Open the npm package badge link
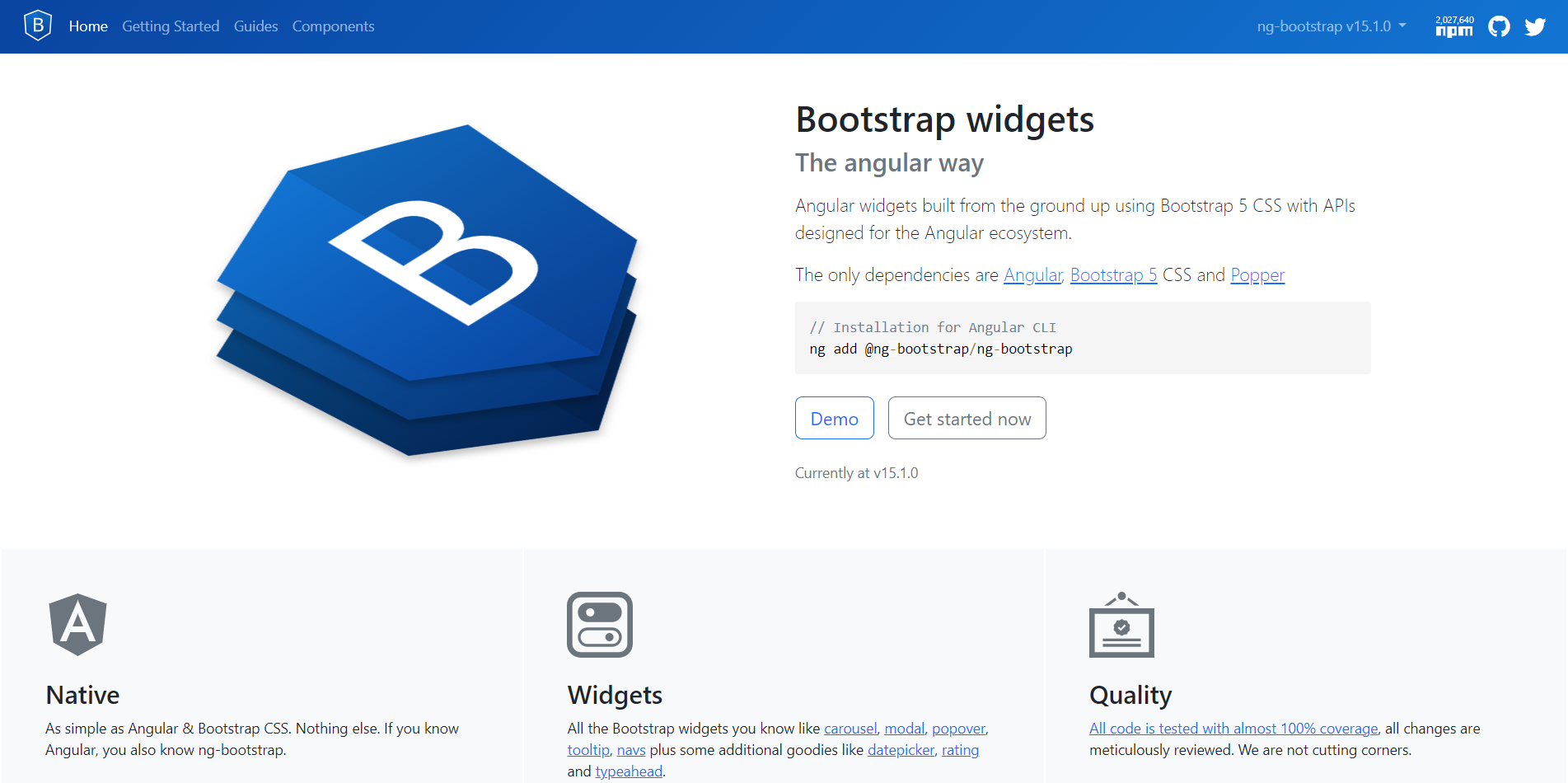1568x783 pixels. (1454, 26)
